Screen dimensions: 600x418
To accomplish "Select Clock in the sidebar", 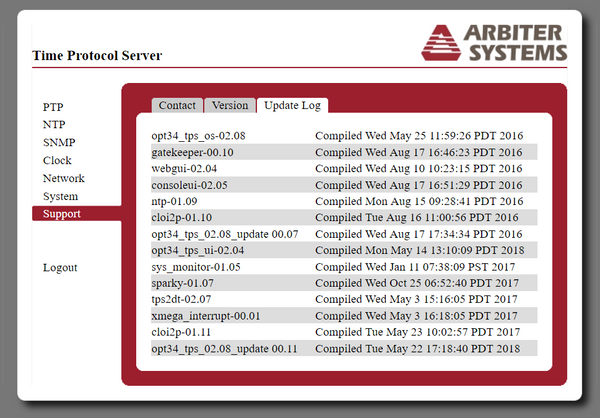I will click(57, 160).
